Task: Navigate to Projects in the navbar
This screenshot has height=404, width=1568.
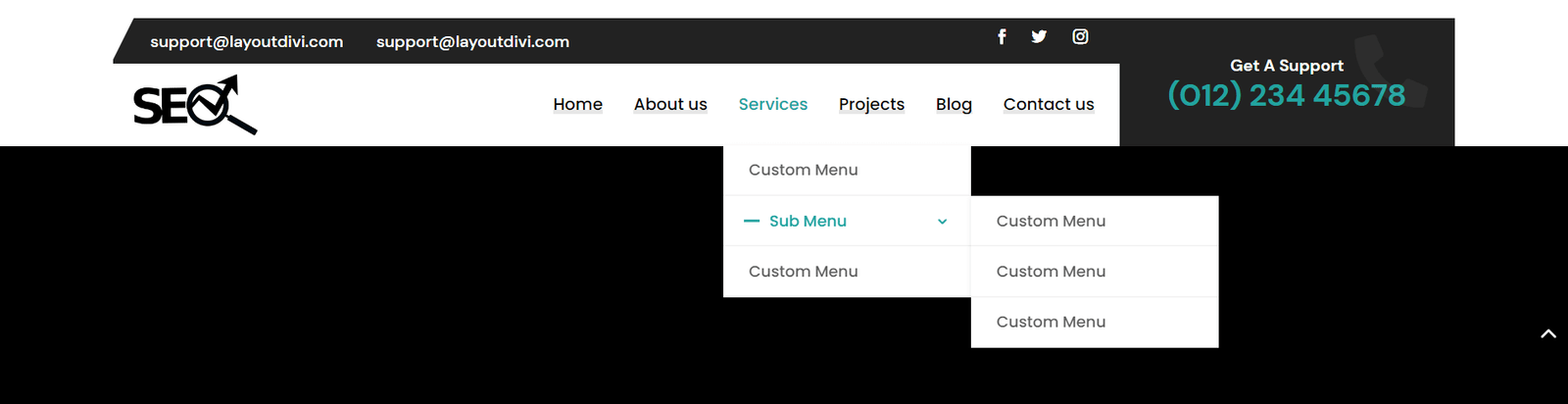Action: tap(871, 104)
